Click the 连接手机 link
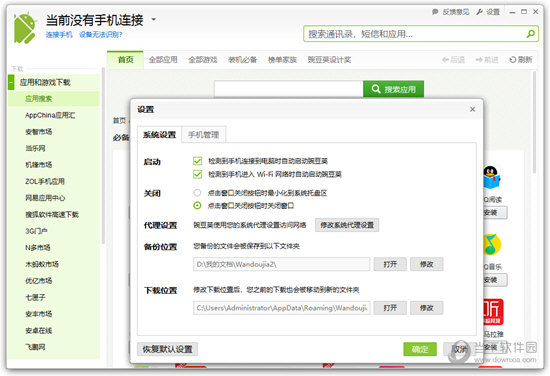 click(x=59, y=34)
